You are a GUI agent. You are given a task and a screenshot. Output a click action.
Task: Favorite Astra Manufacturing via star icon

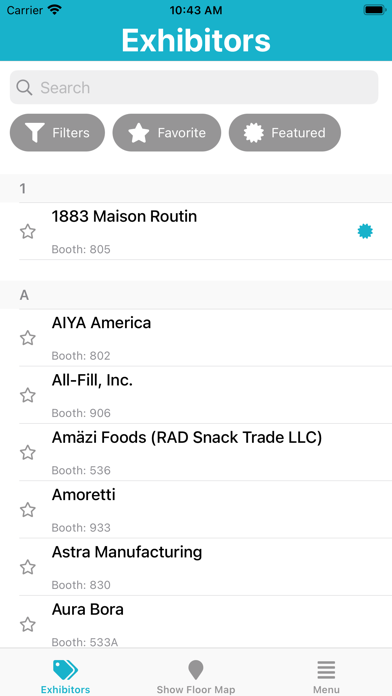point(28,567)
